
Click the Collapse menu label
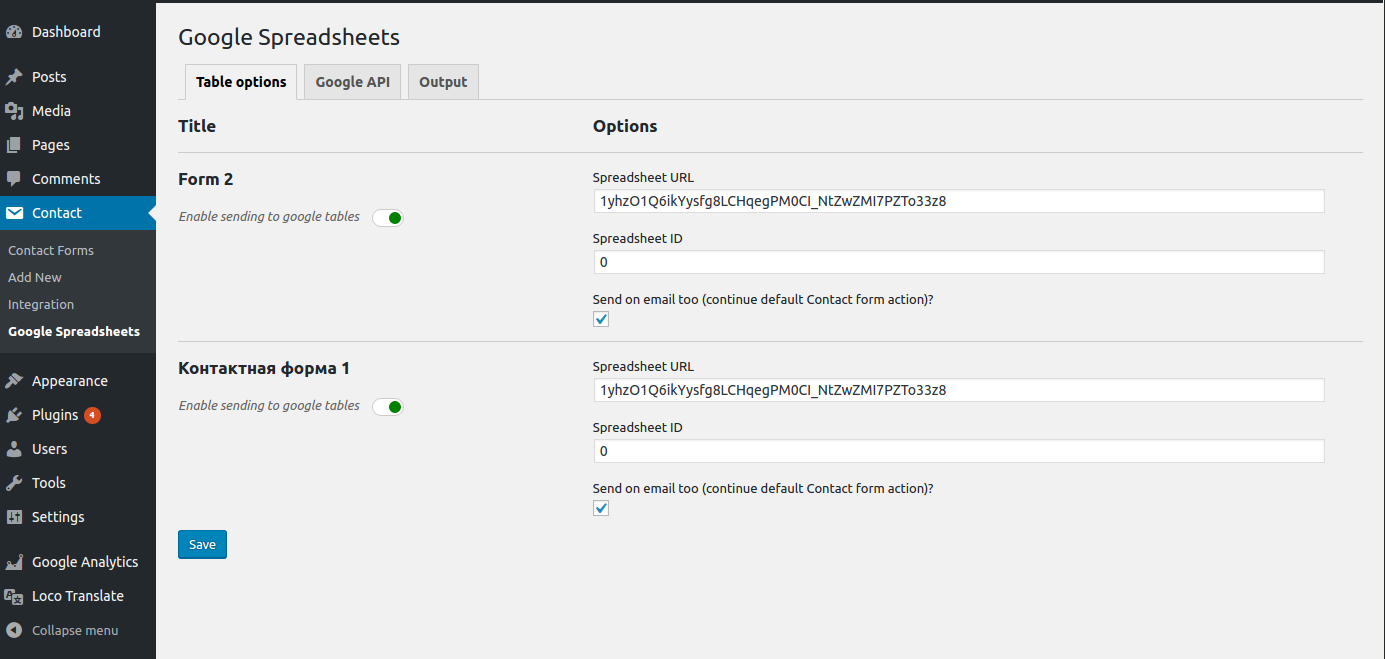pyautogui.click(x=75, y=630)
